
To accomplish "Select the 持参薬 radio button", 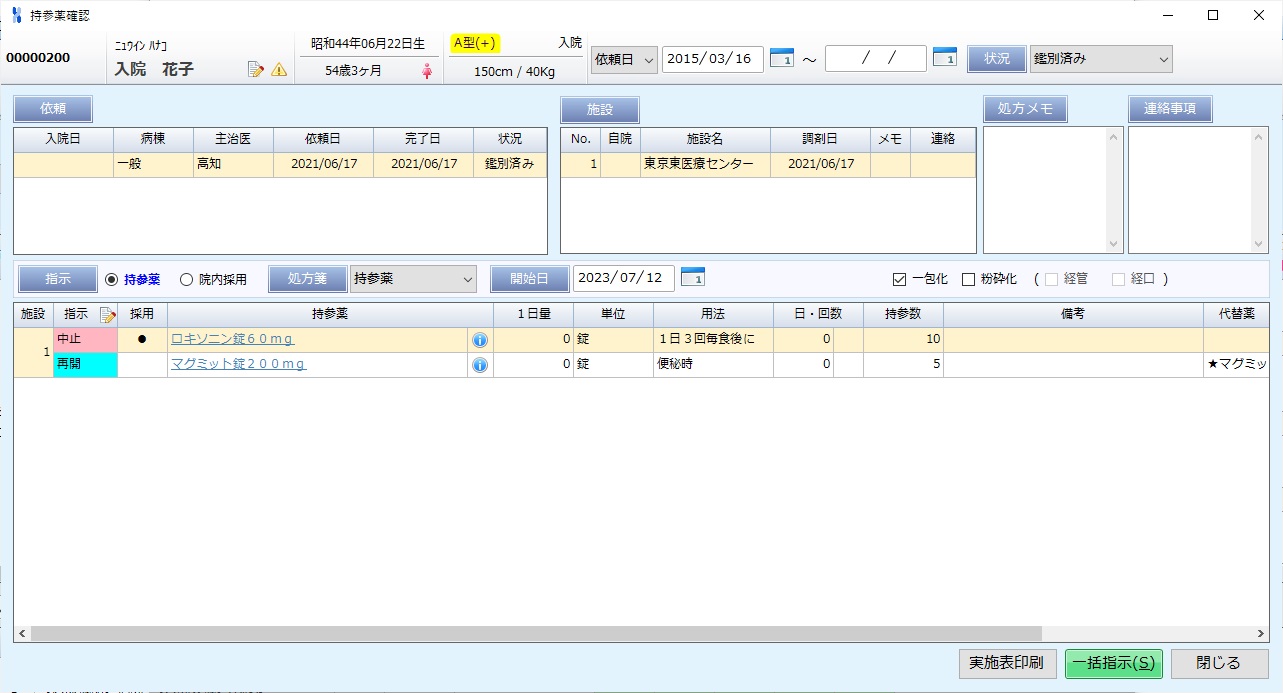I will [112, 279].
